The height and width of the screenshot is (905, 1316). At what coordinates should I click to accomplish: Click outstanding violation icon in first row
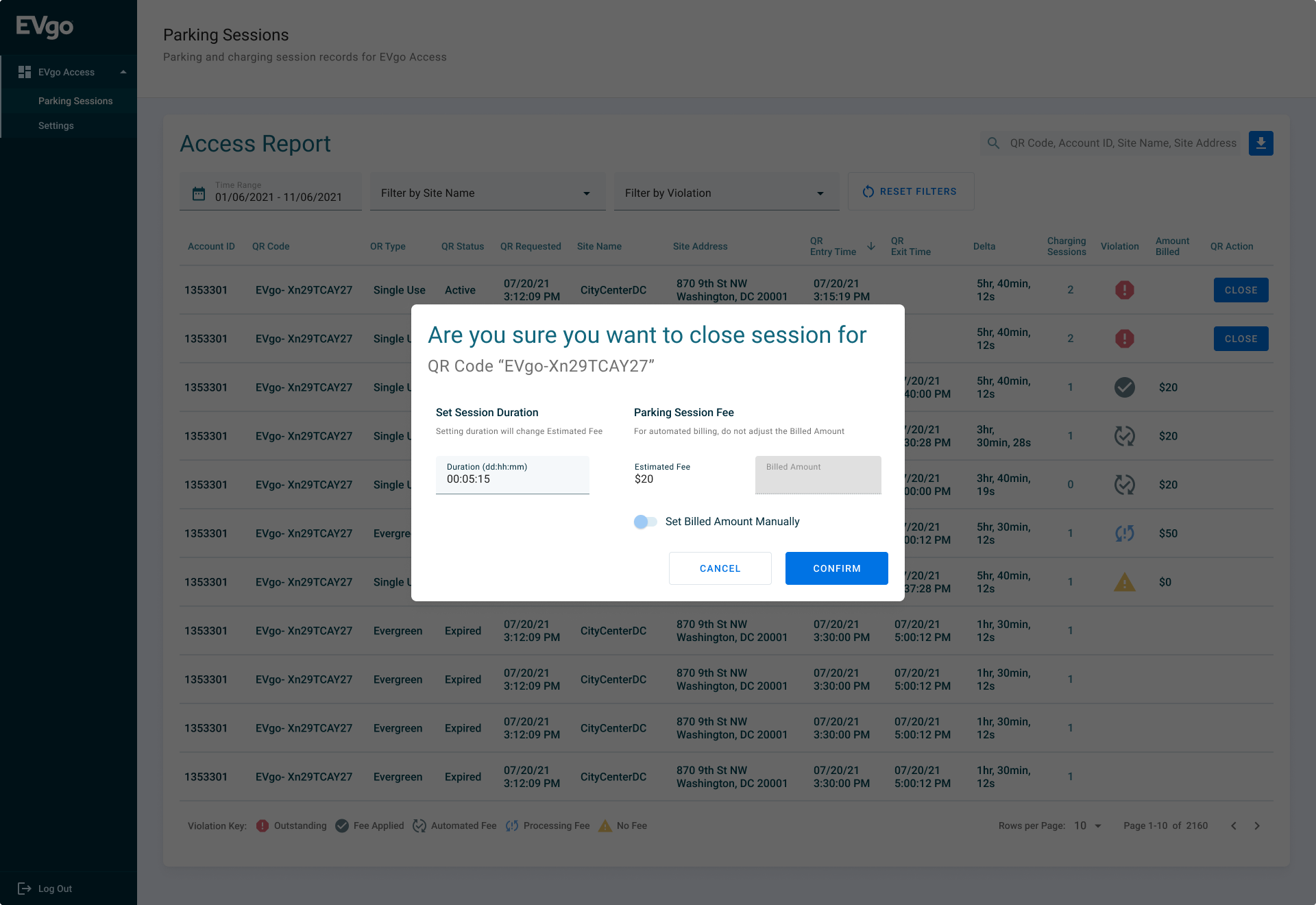(1124, 290)
